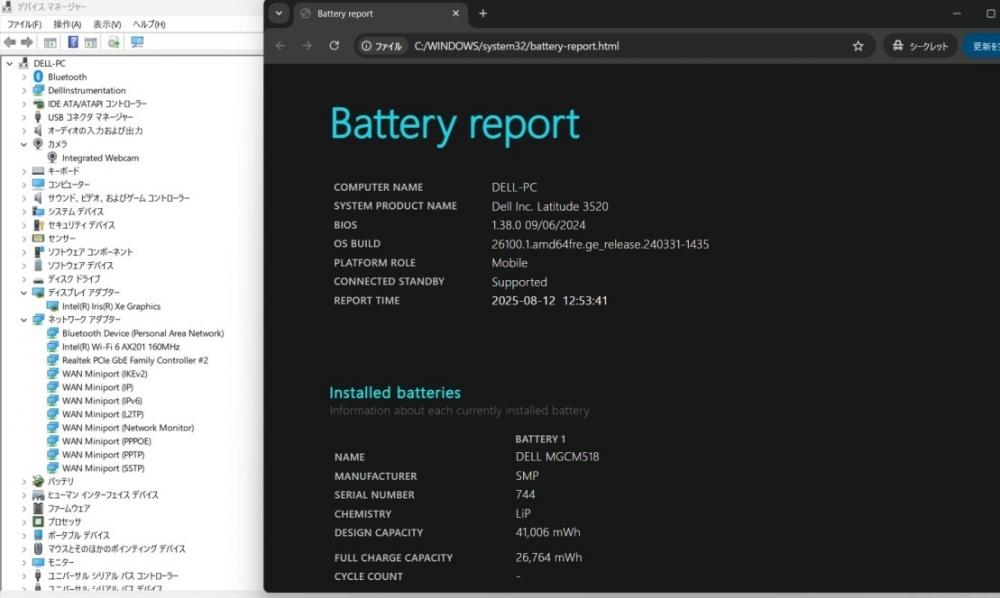Click the シークレット incognito indicator
The image size is (1000, 598).
(920, 46)
